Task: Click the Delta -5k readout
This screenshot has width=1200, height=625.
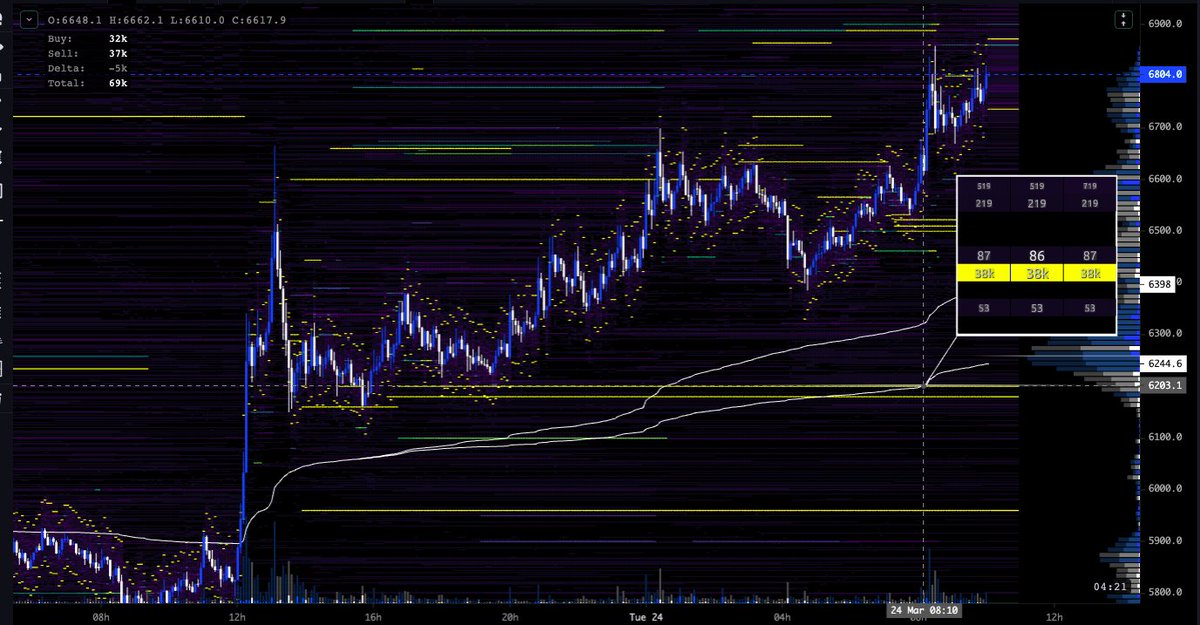Action: click(87, 68)
